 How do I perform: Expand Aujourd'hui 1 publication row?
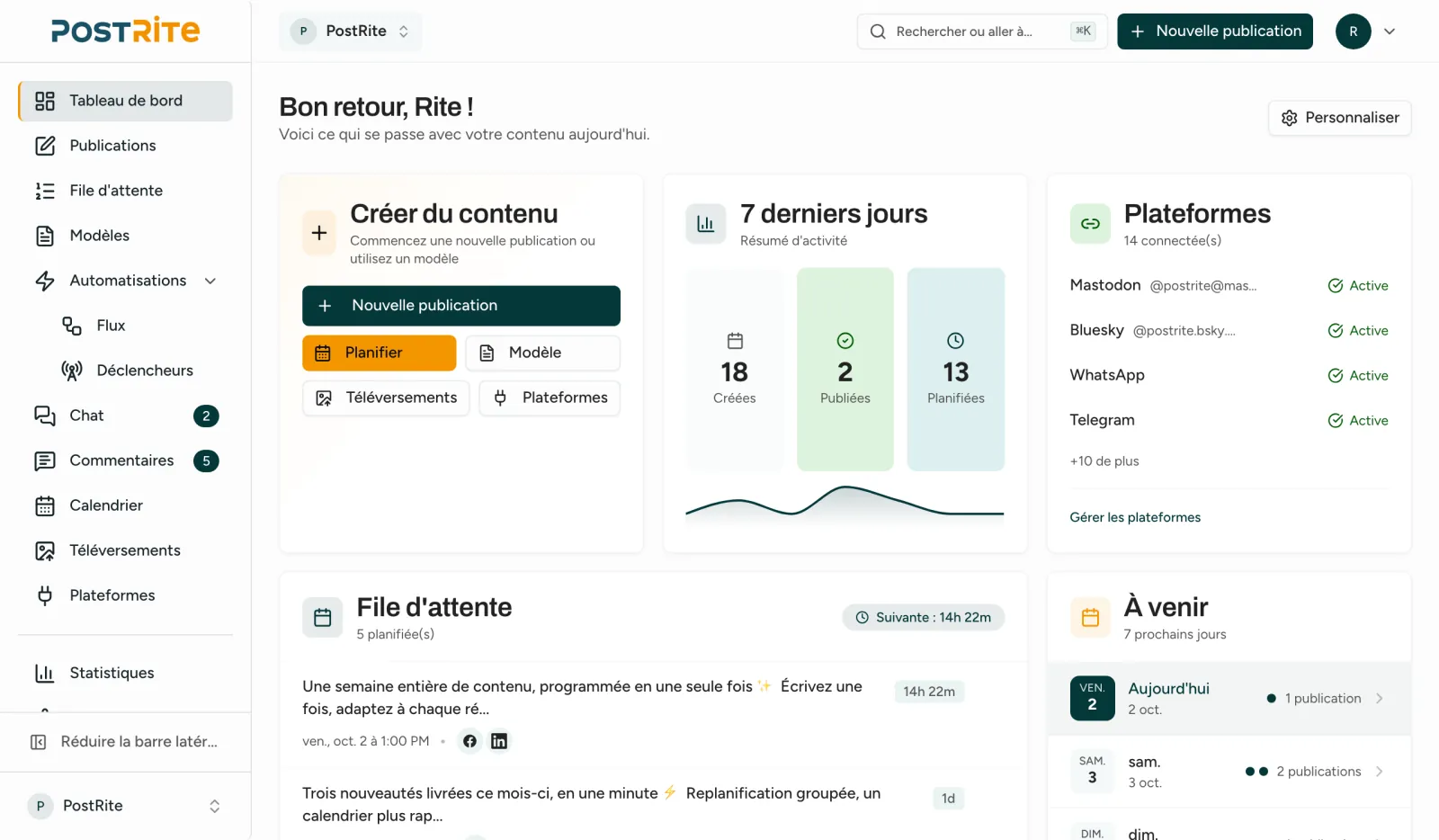pos(1229,699)
